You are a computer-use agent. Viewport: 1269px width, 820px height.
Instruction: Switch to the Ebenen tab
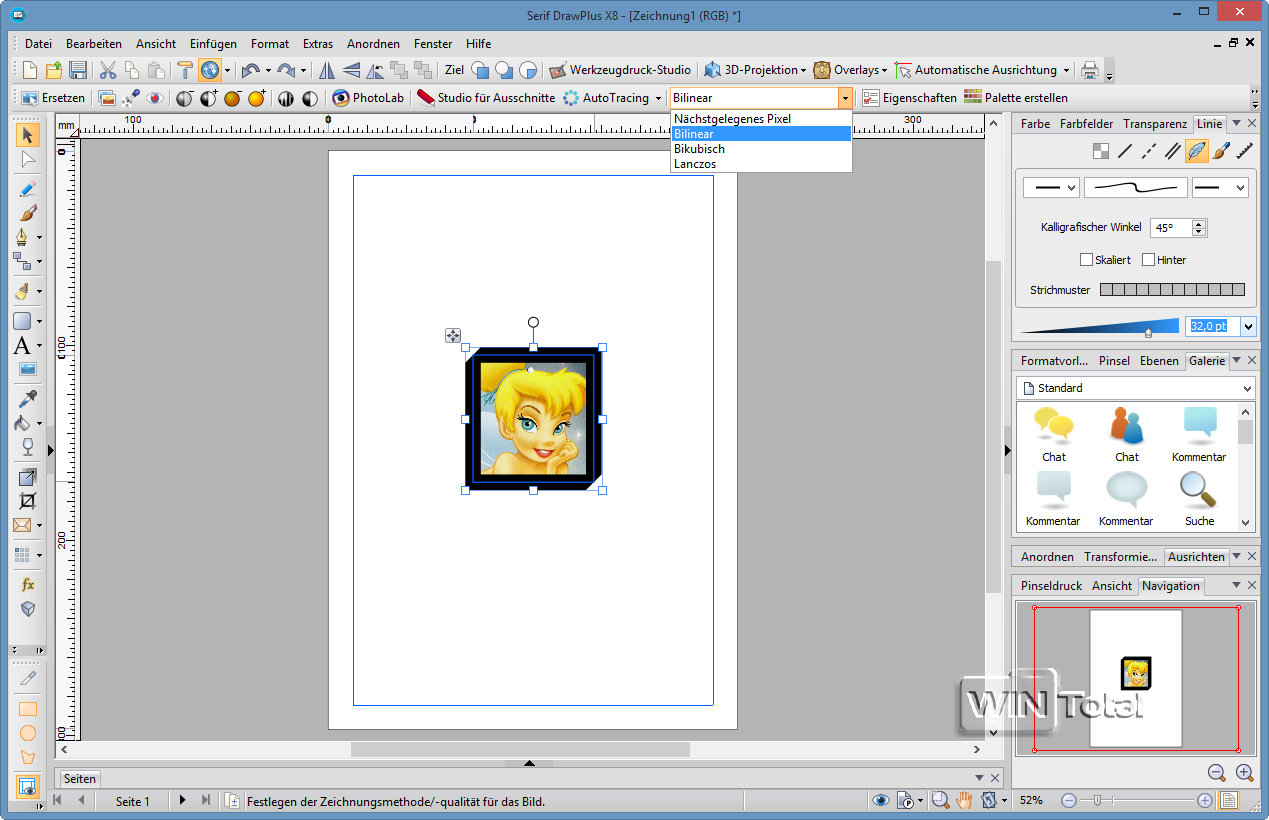click(1159, 361)
